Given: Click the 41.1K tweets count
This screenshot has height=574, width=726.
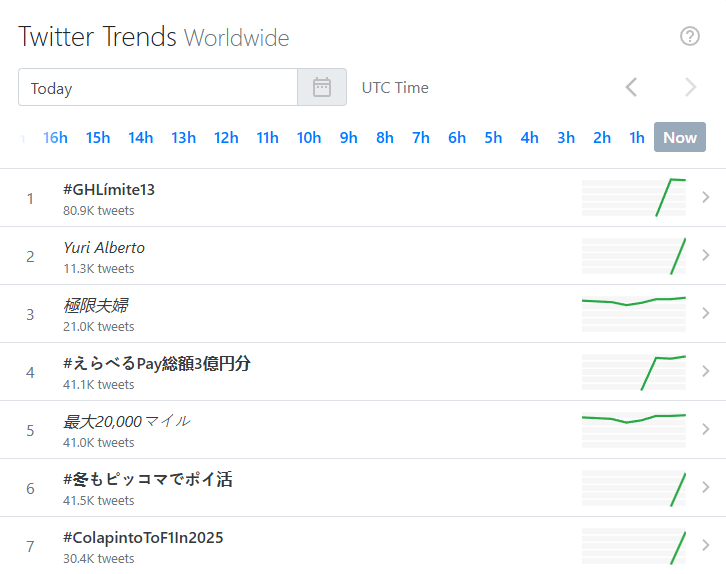Looking at the screenshot, I should click(x=99, y=385).
